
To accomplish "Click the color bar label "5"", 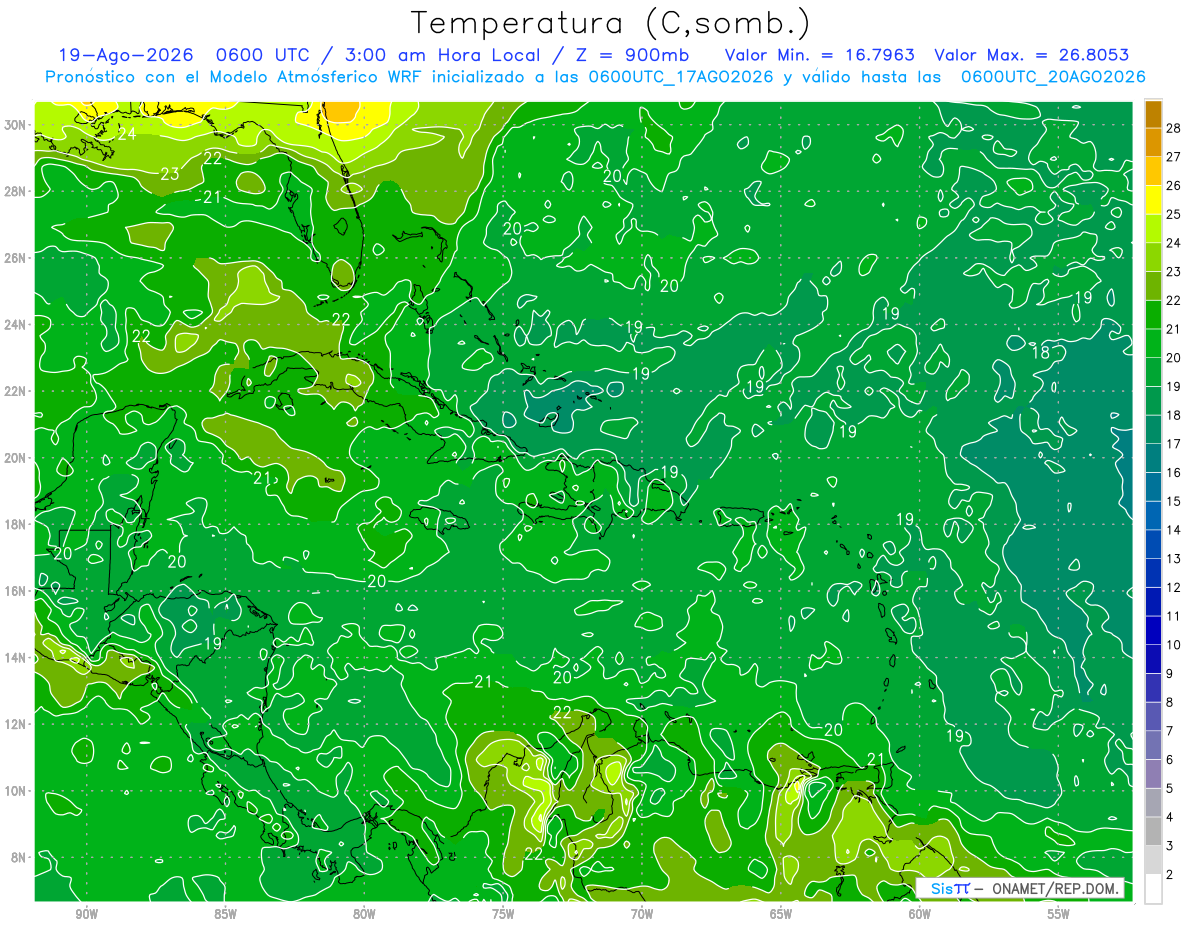I will click(x=1170, y=789).
